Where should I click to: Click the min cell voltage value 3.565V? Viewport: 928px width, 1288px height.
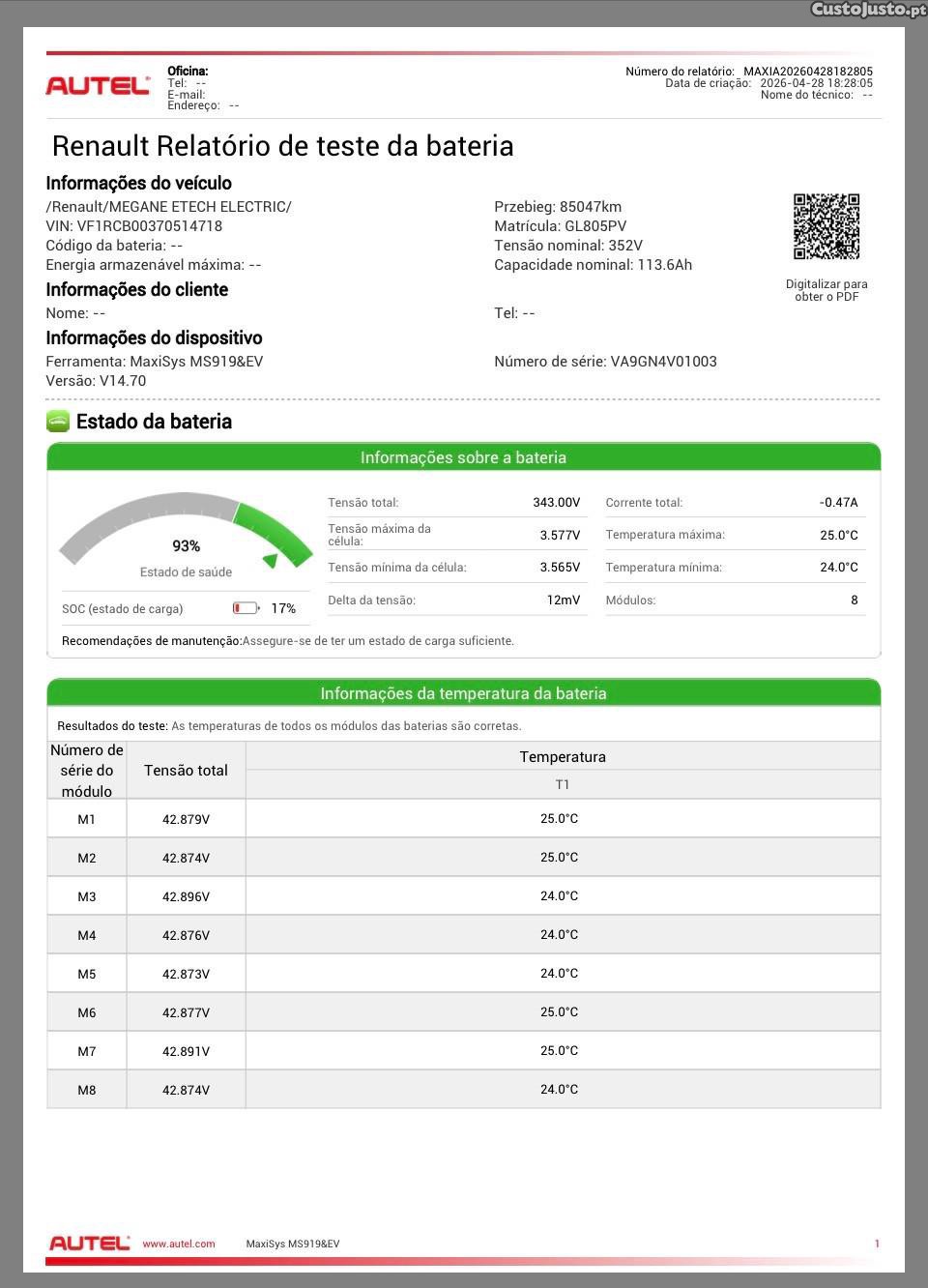pyautogui.click(x=560, y=568)
